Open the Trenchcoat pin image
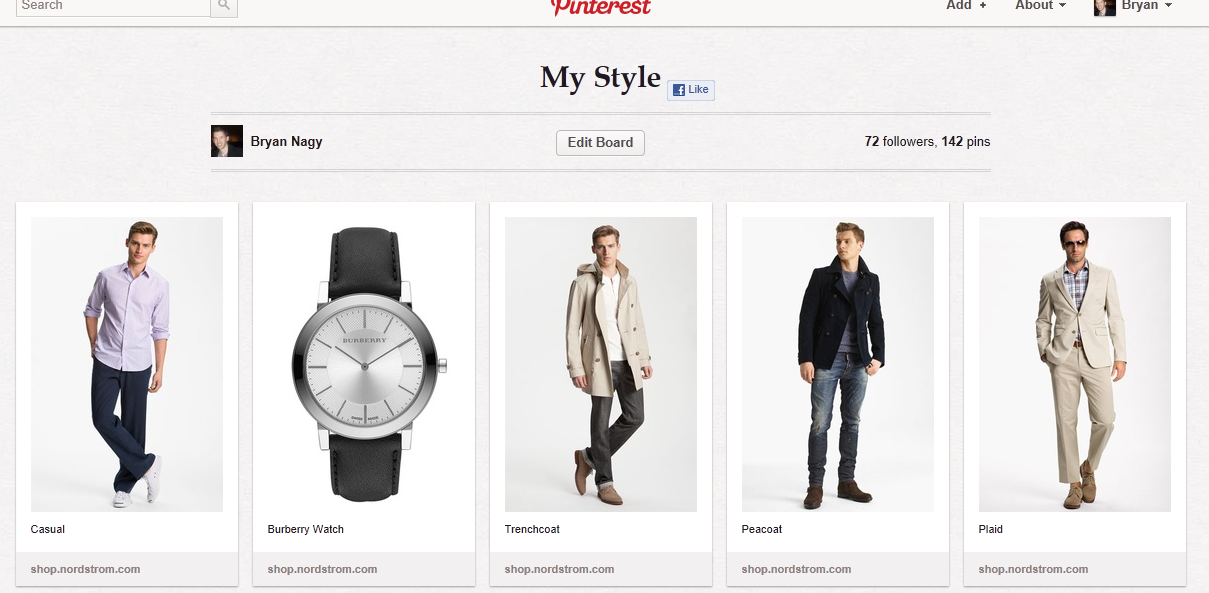This screenshot has height=593, width=1209. (x=601, y=364)
